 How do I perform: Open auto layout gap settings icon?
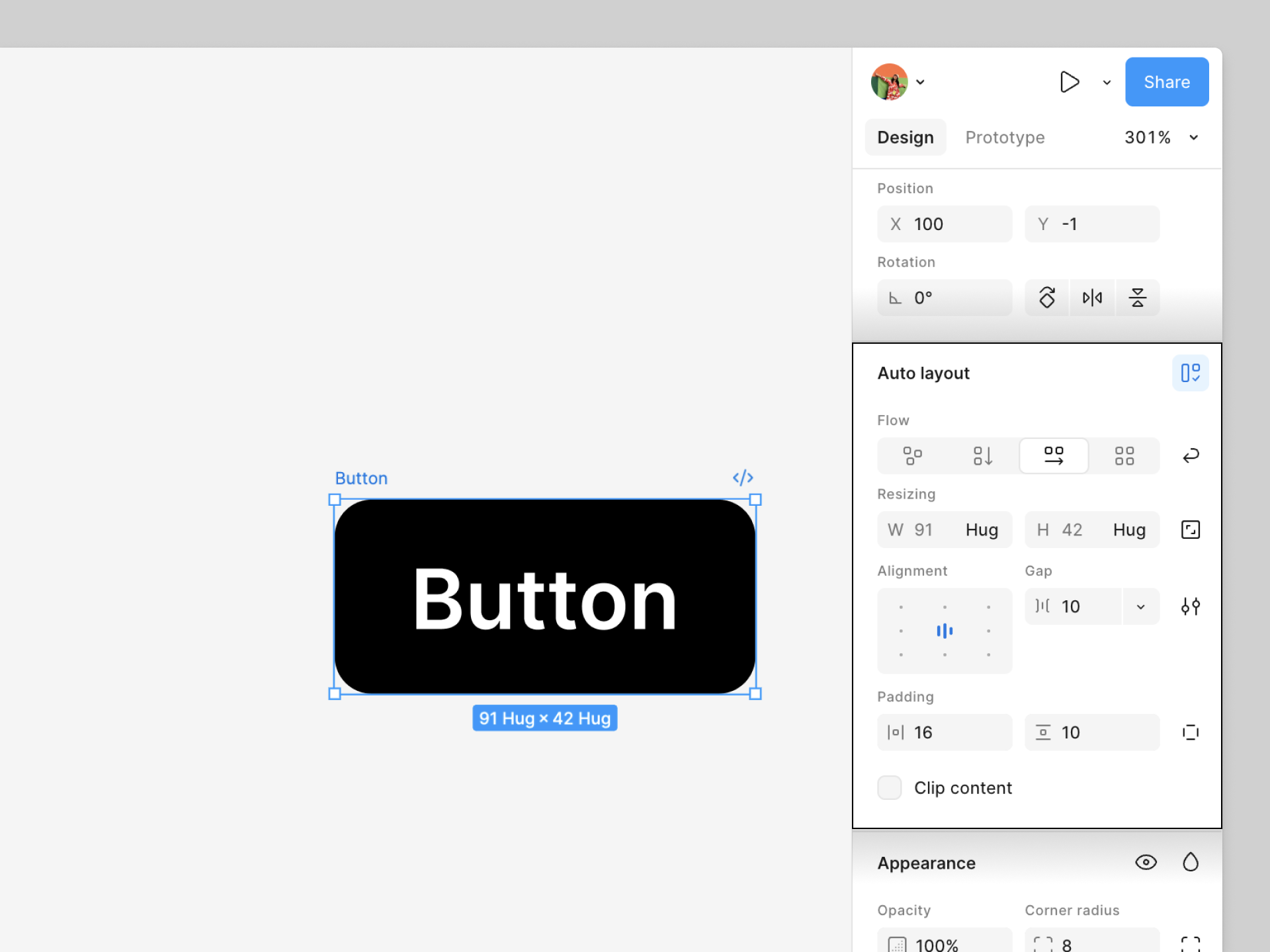click(x=1190, y=606)
